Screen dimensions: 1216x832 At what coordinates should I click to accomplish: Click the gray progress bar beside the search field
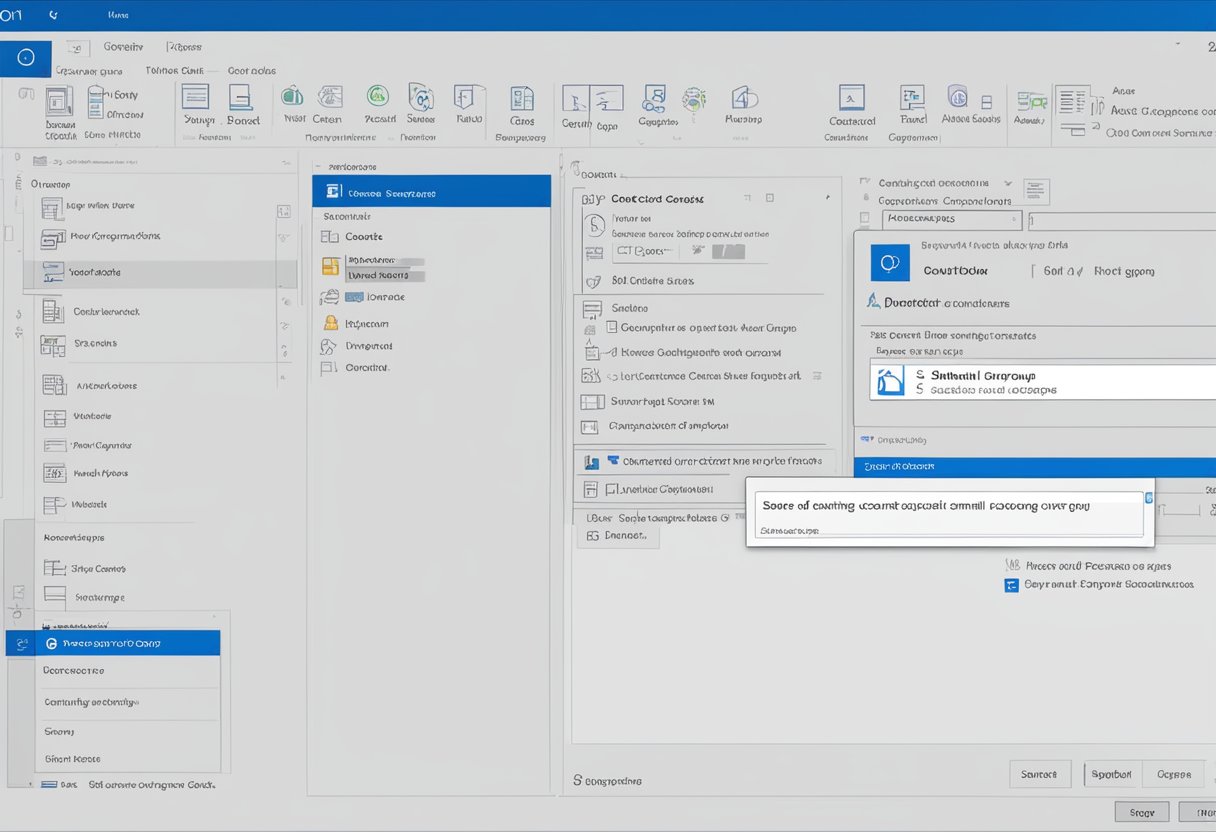click(727, 251)
